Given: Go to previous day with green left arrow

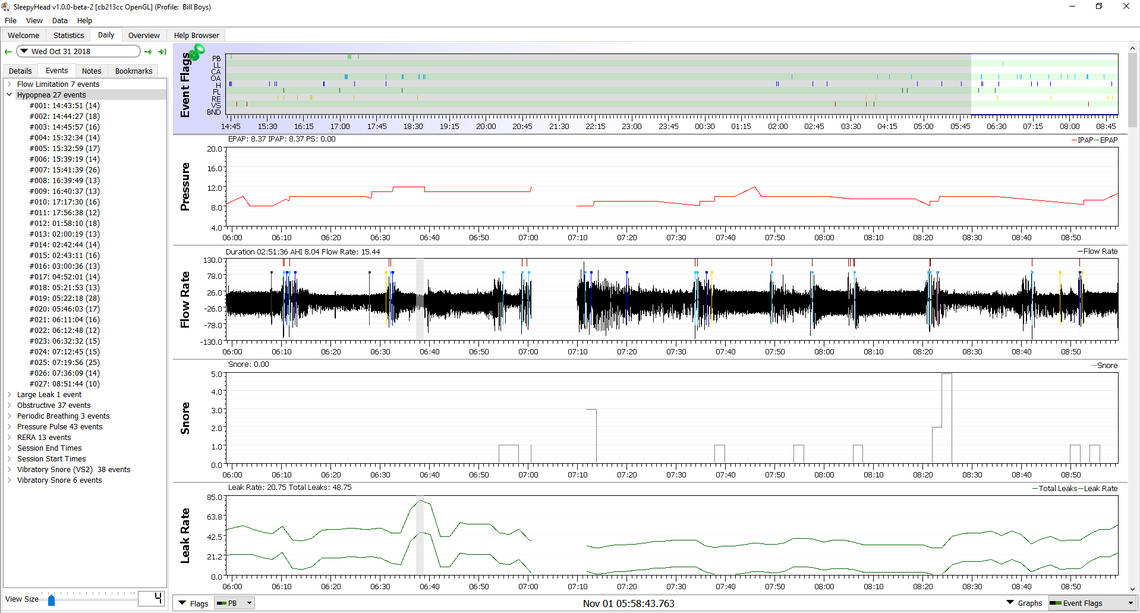Looking at the screenshot, I should click(8, 52).
